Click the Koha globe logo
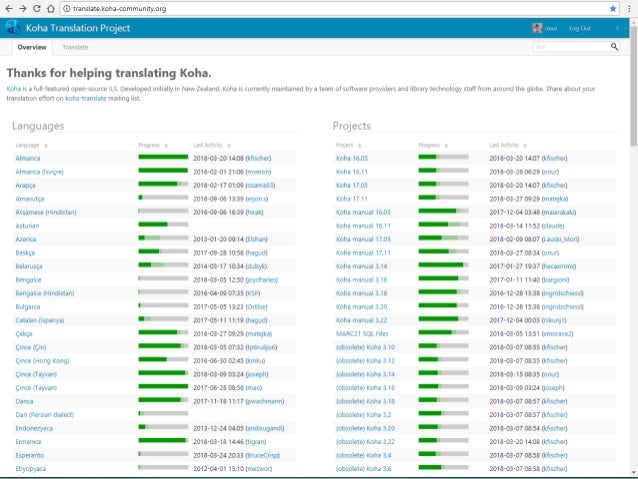This screenshot has width=638, height=479. [13, 28]
